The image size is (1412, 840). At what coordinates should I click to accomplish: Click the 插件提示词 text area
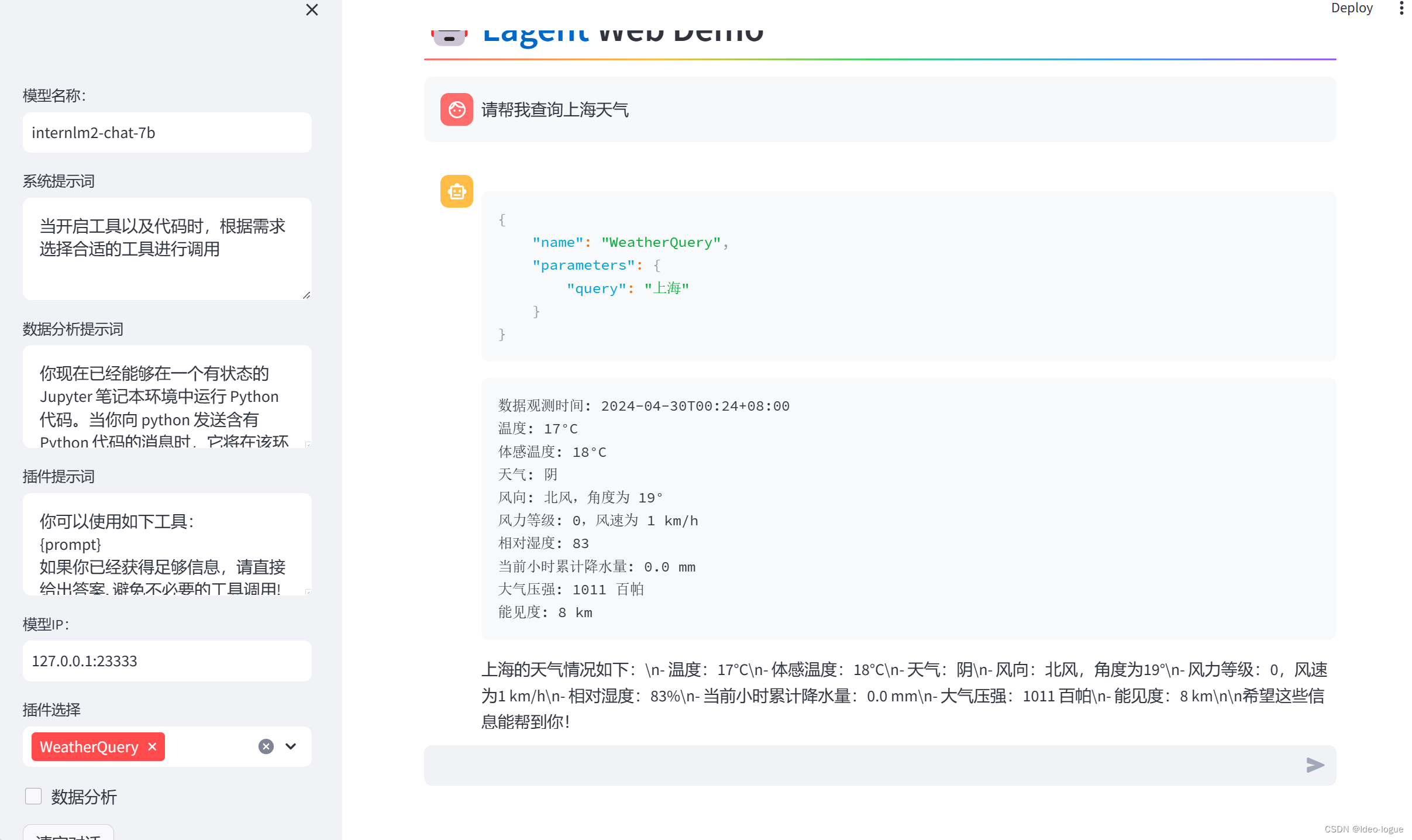tap(167, 545)
